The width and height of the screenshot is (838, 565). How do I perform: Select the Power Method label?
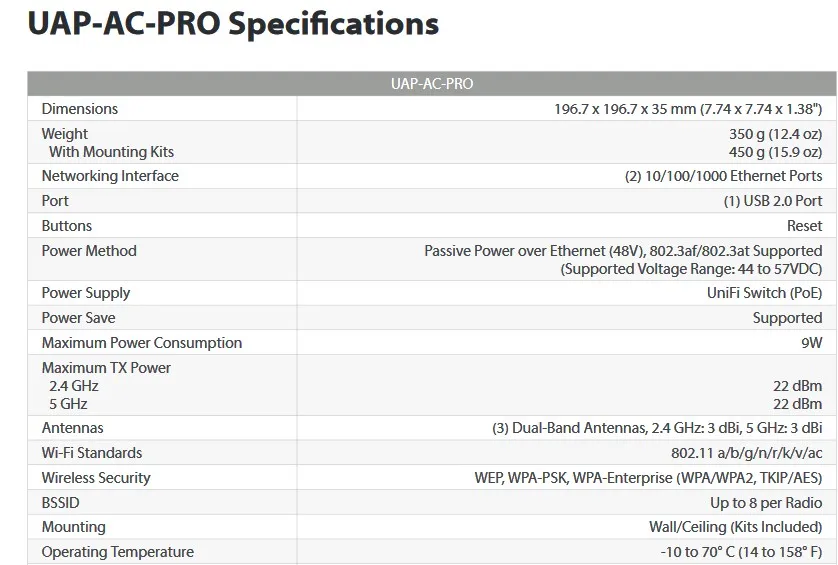pyautogui.click(x=89, y=251)
